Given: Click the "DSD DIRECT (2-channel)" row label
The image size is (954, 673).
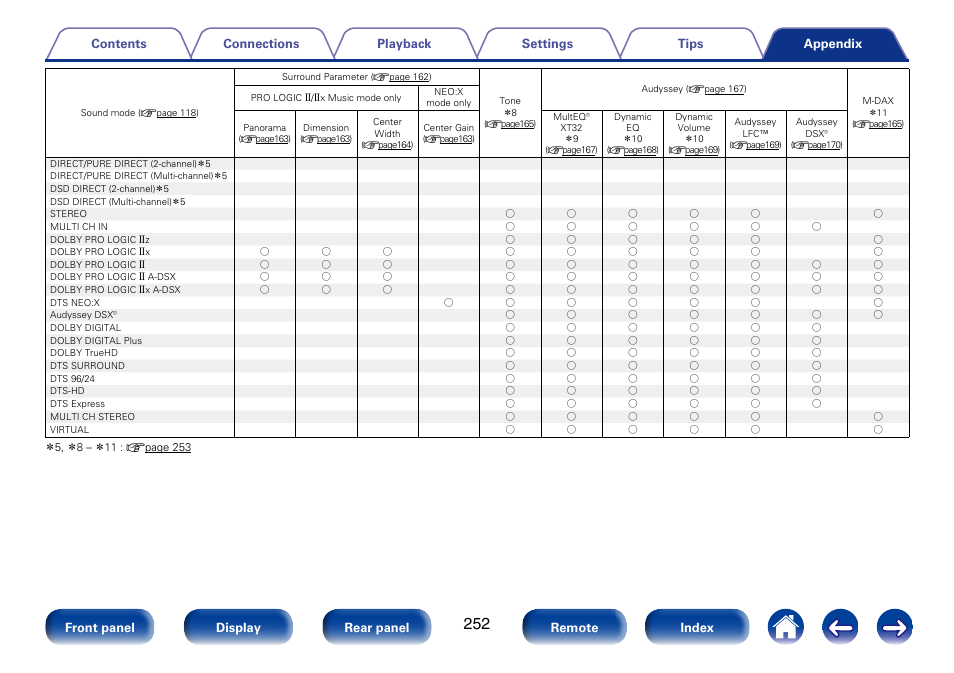Looking at the screenshot, I should tap(110, 189).
